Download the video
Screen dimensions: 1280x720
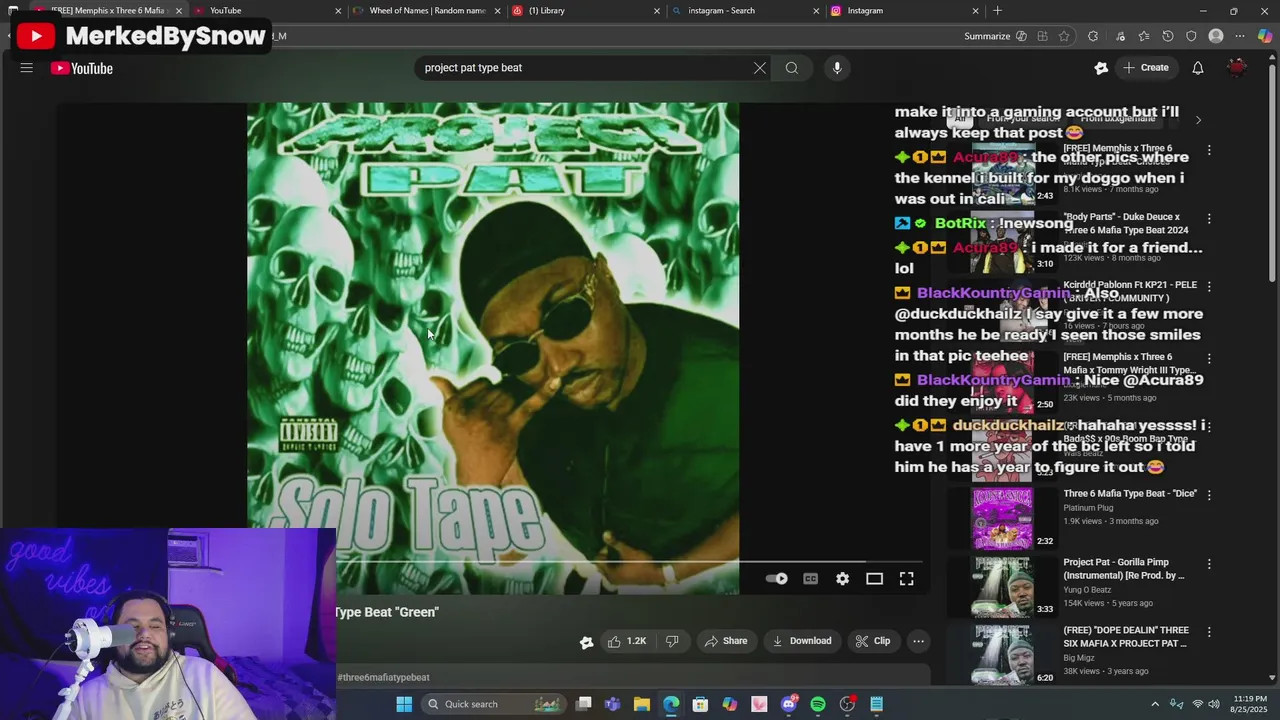(802, 641)
